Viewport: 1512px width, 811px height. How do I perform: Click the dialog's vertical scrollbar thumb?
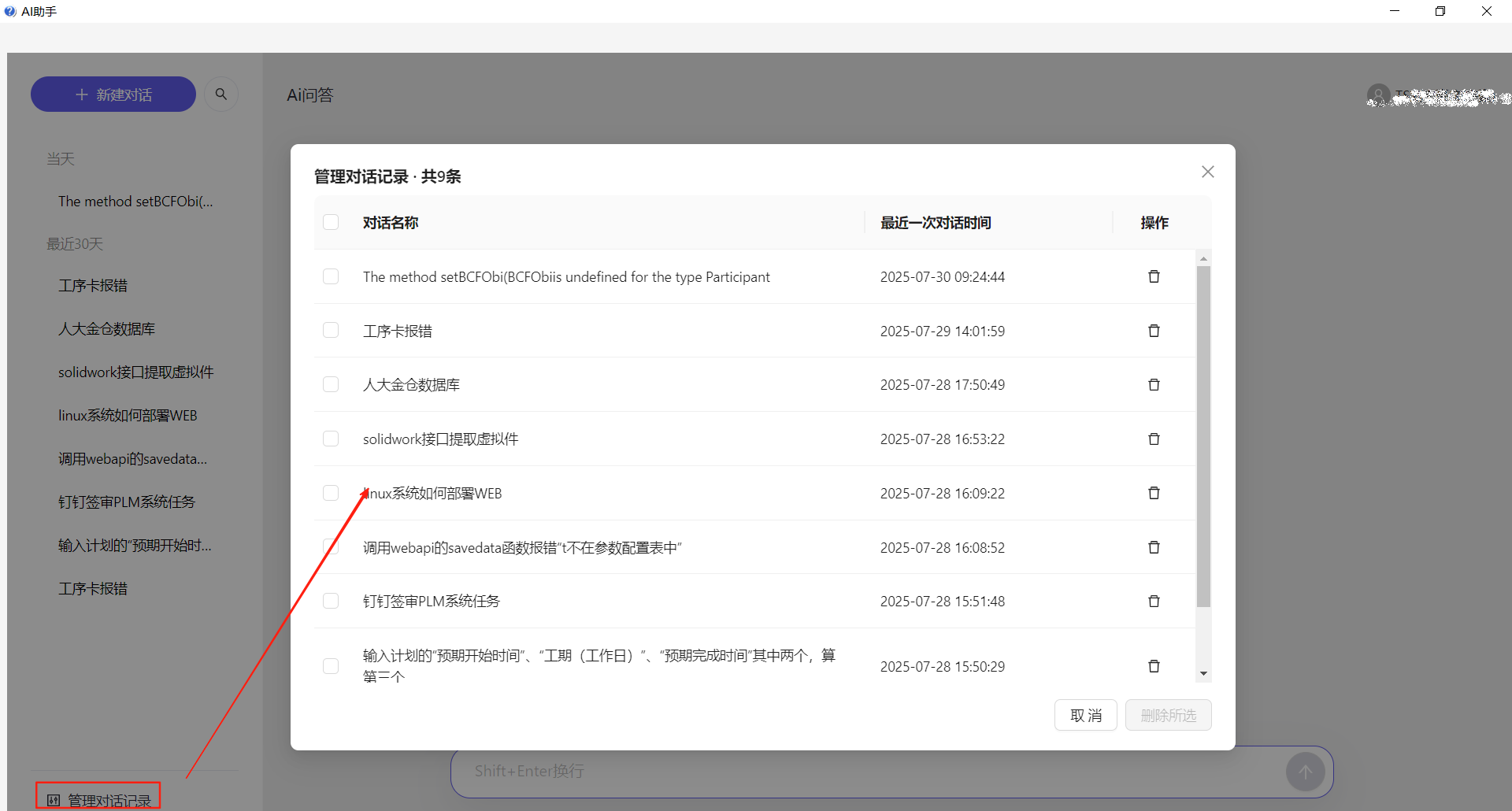(1203, 436)
